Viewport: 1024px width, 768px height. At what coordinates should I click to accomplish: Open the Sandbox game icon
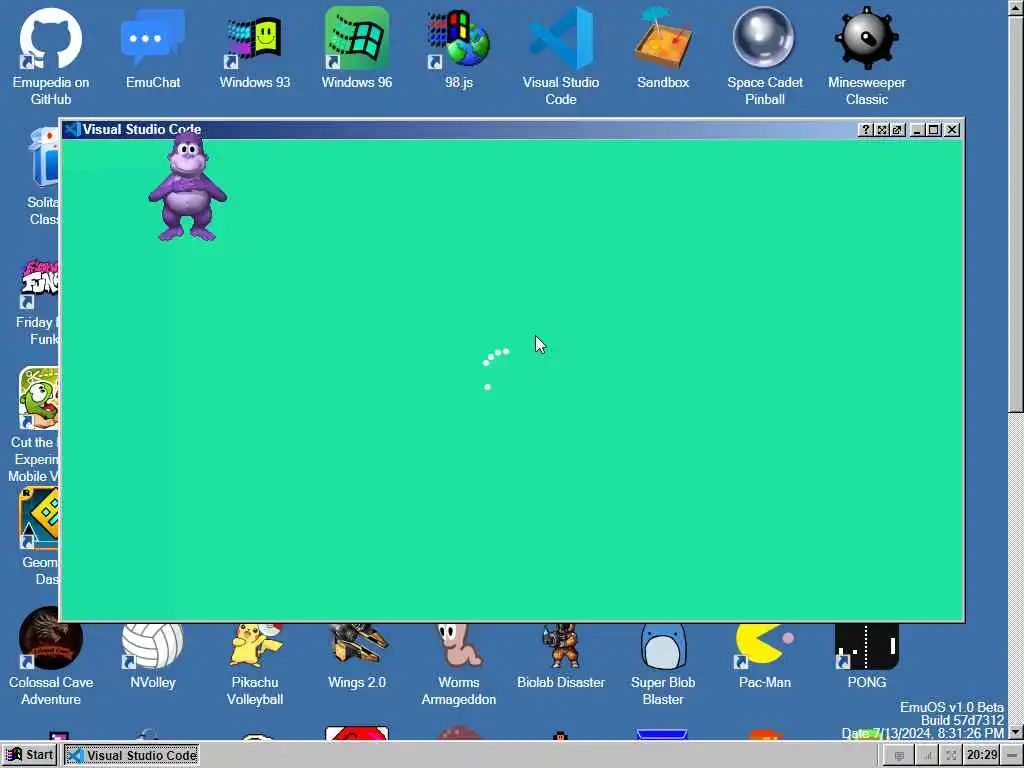(663, 49)
